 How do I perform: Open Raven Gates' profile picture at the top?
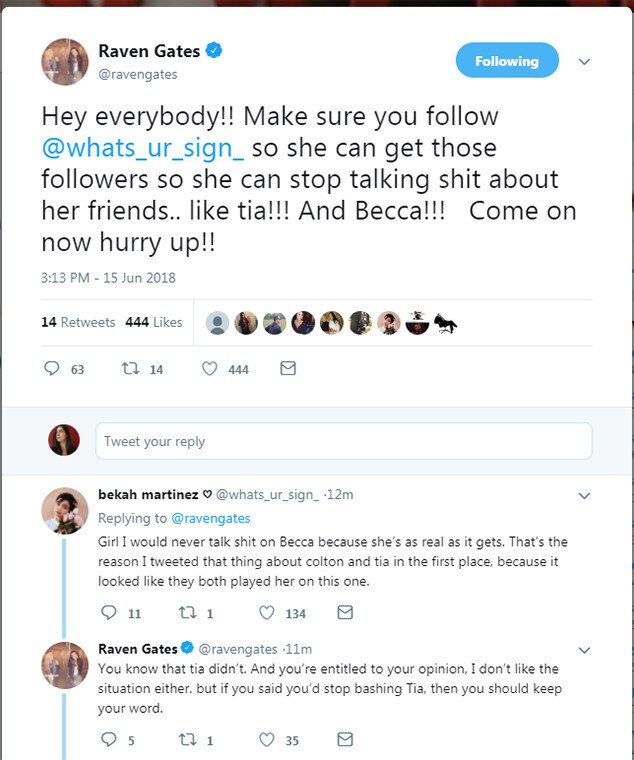(65, 62)
